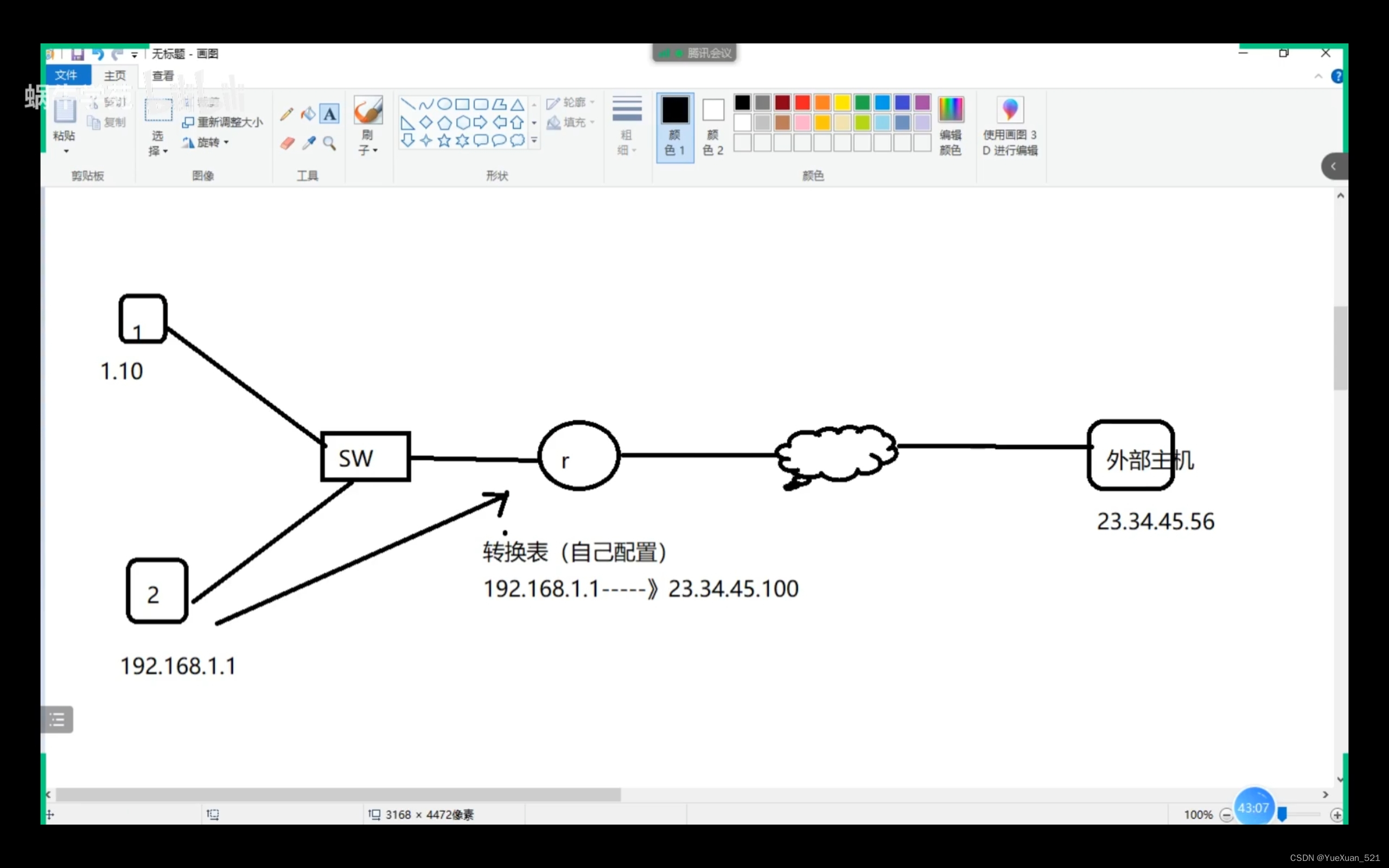The image size is (1389, 868).
Task: Select the red swatch in the color palette
Action: coord(802,101)
